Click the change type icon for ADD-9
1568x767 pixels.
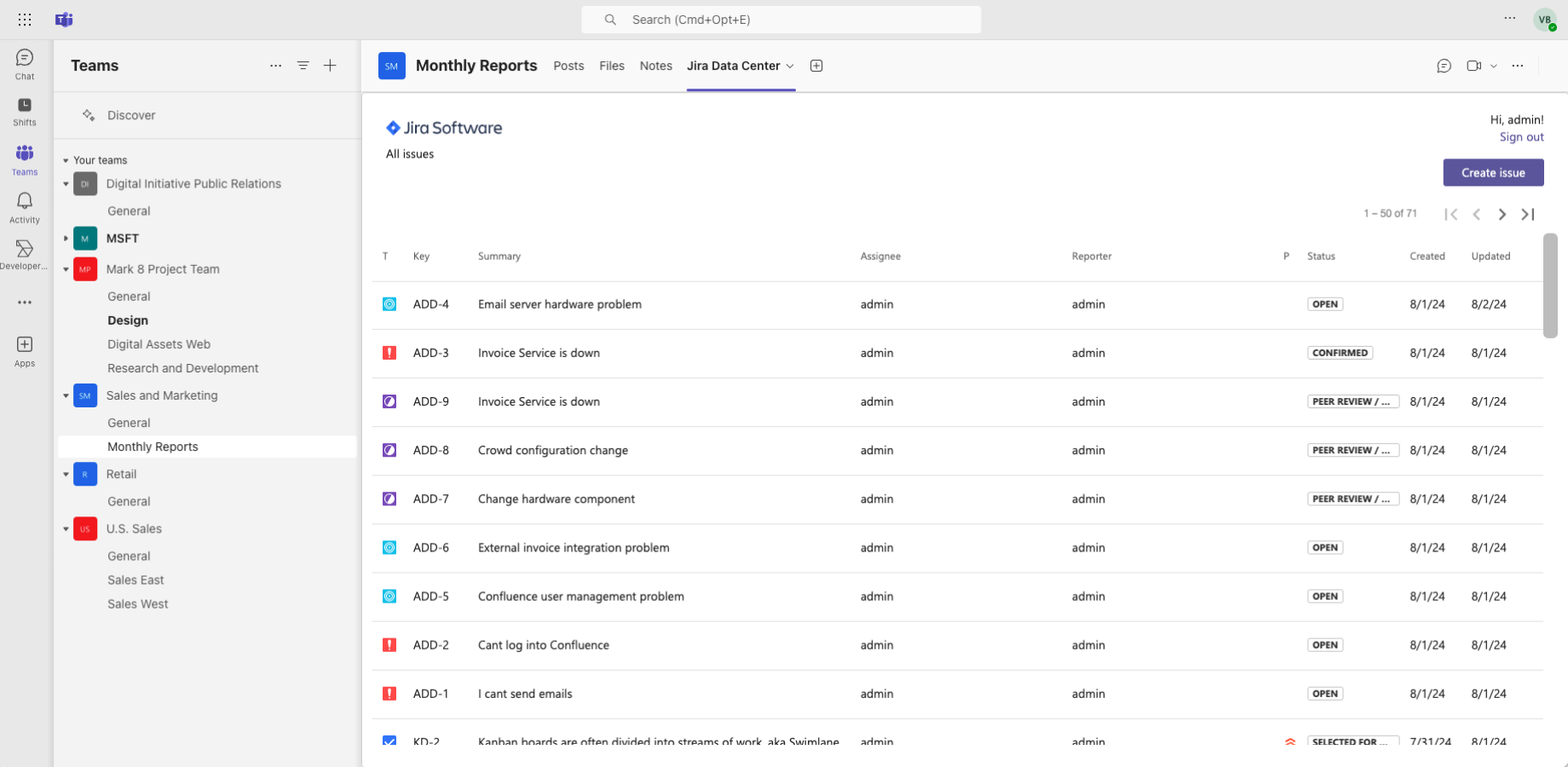(389, 401)
